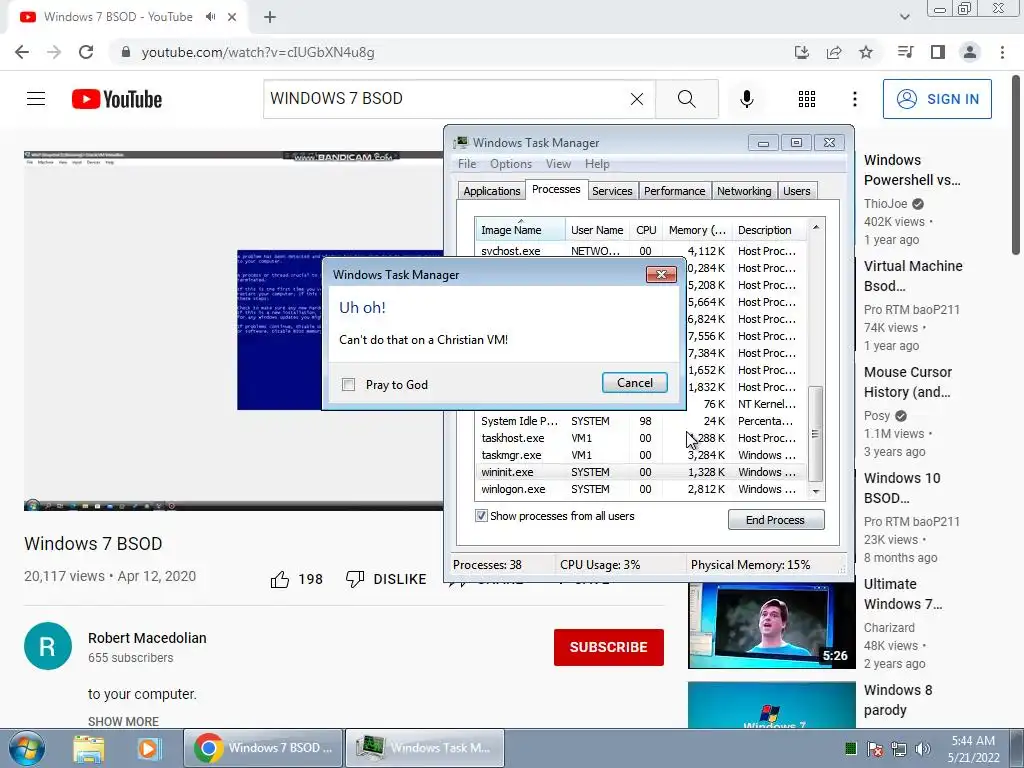The height and width of the screenshot is (768, 1024).
Task: Open YouTube settings three-dot menu
Action: [854, 99]
